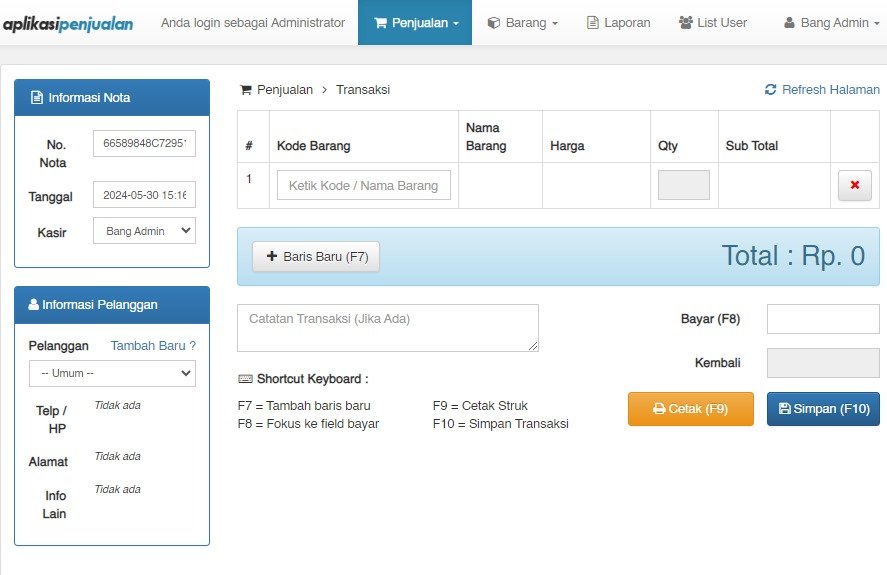
Task: Click the floppy disk icon on Simpan
Action: tap(785, 409)
